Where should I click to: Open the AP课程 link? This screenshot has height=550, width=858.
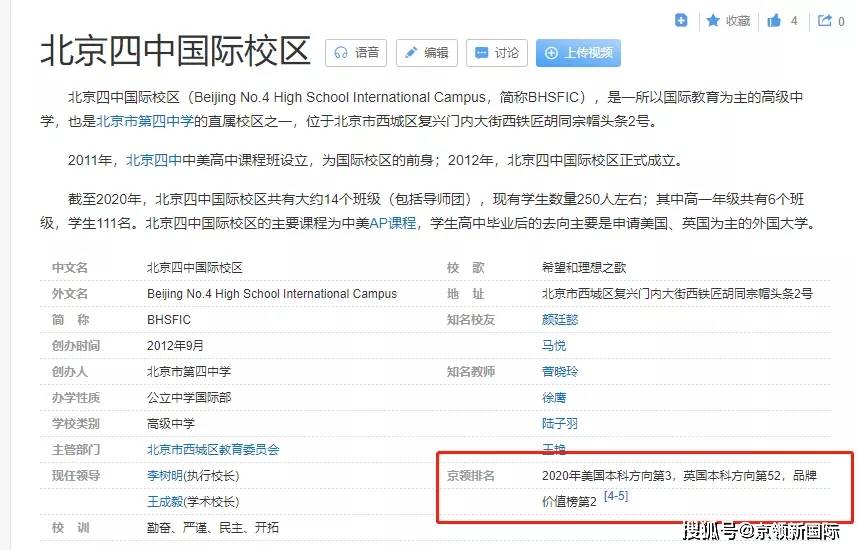point(393,223)
